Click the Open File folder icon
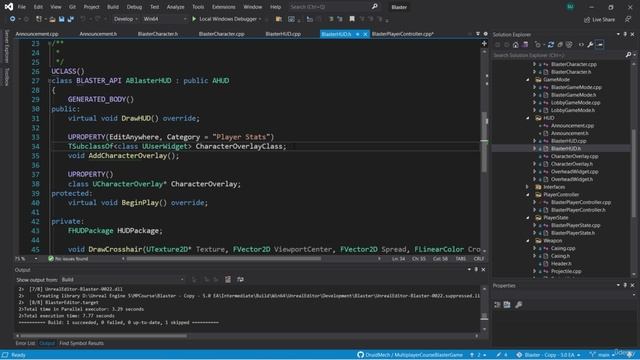 (x=52, y=19)
